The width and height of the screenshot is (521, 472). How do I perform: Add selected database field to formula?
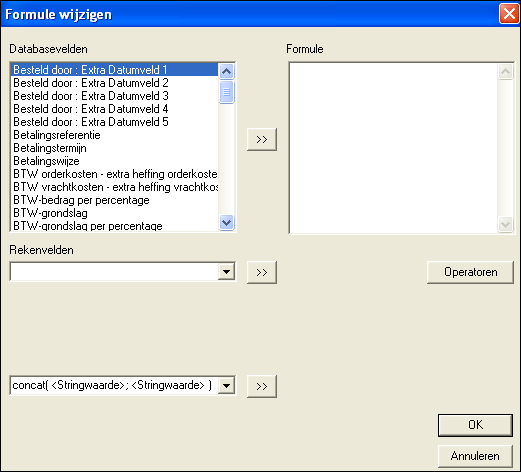pyautogui.click(x=262, y=139)
